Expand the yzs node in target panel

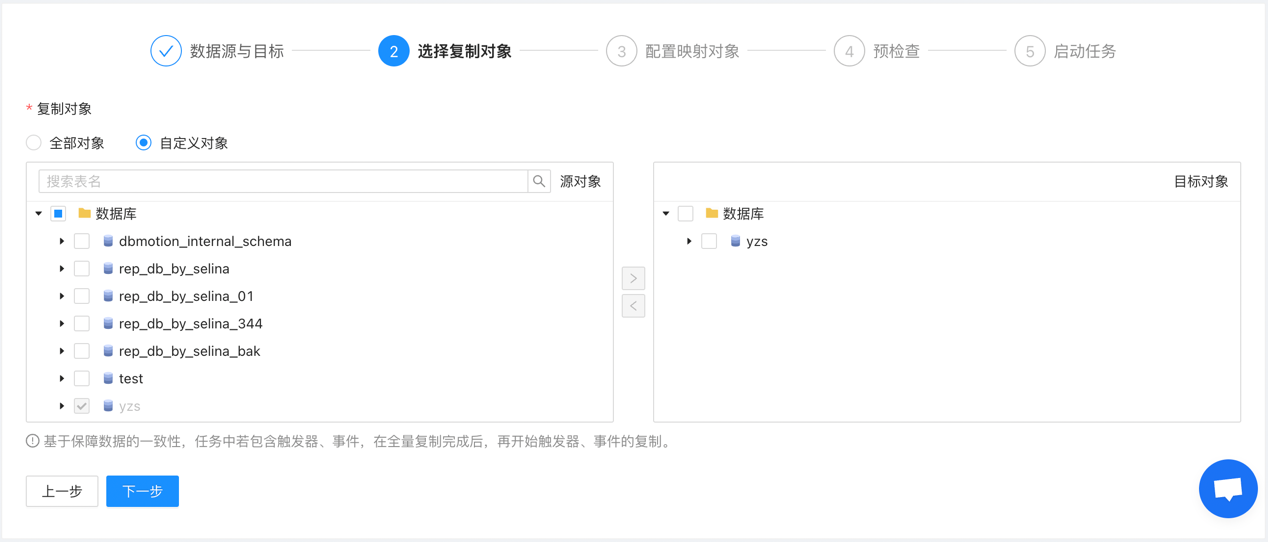click(x=689, y=241)
